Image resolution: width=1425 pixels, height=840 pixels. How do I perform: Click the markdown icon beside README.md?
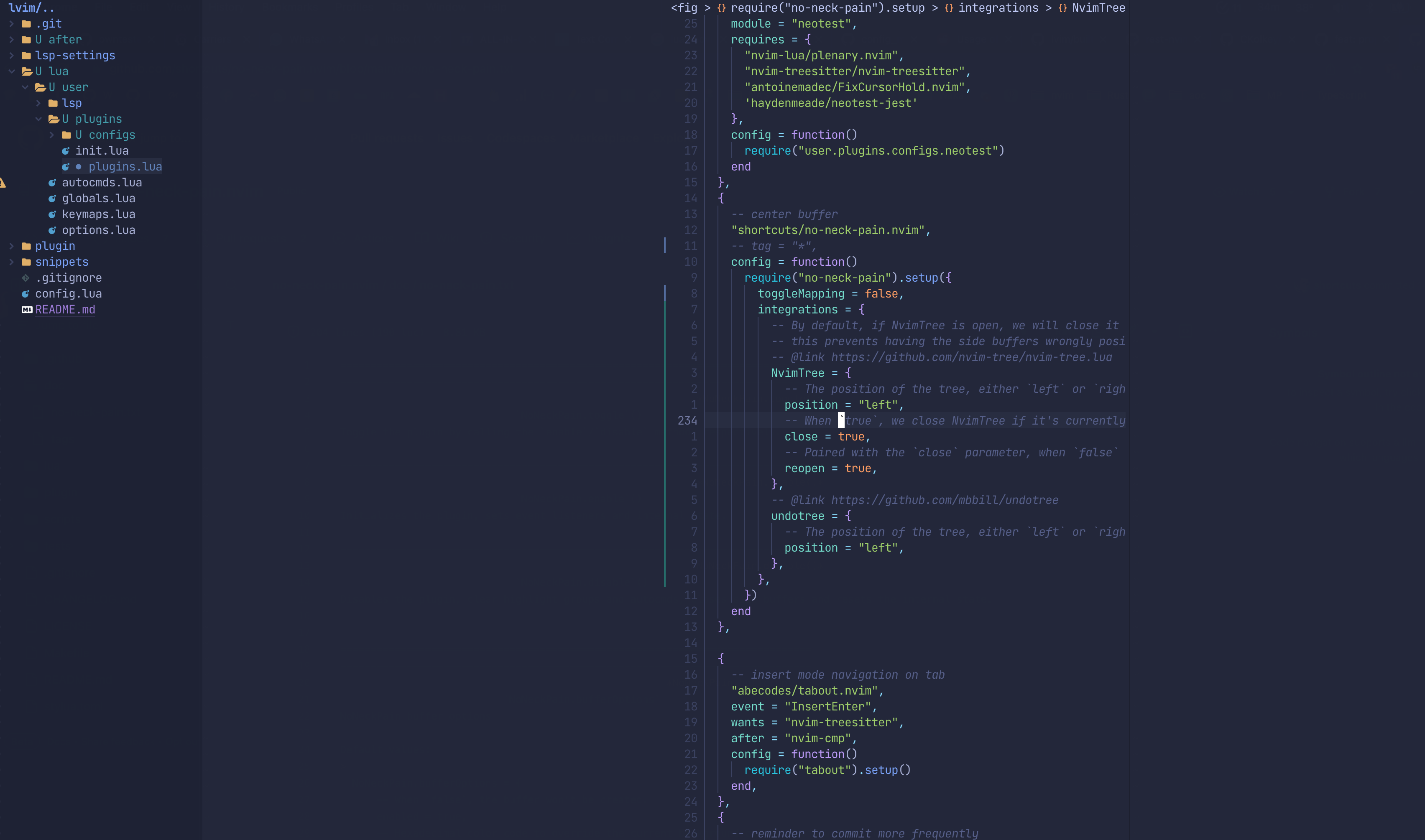(27, 310)
